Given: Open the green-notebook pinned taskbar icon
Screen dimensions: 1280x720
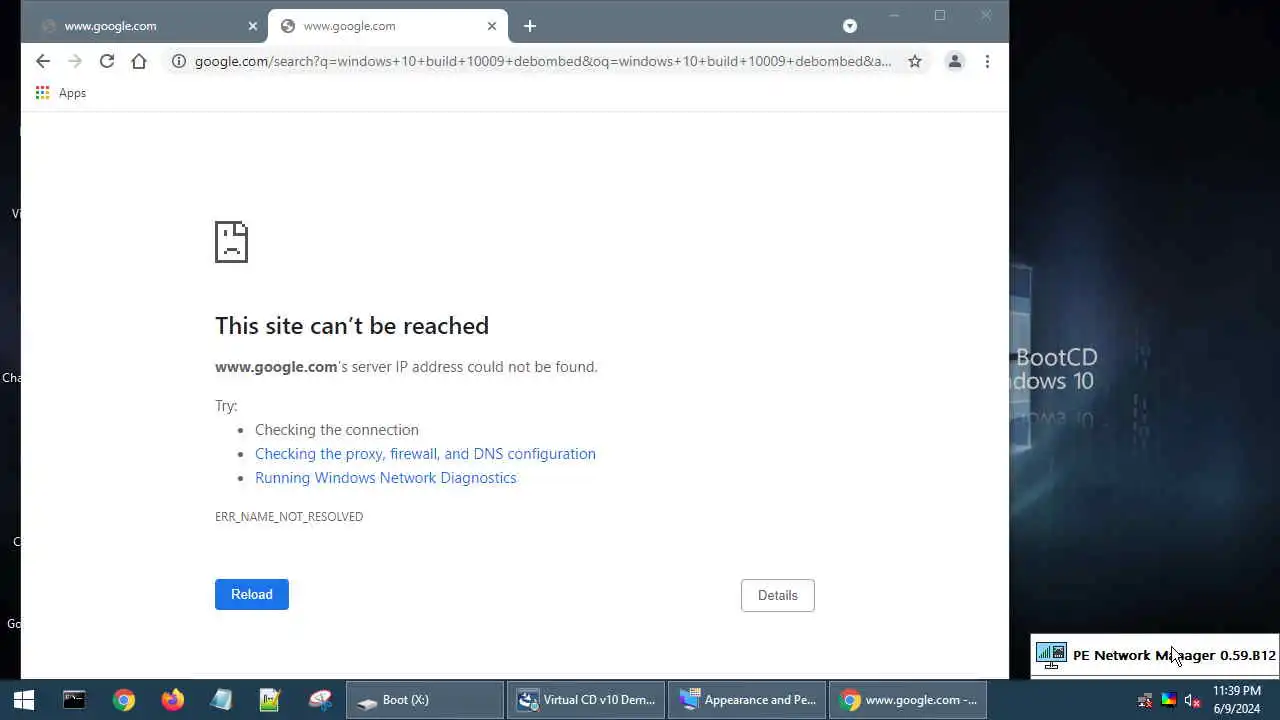Looking at the screenshot, I should [x=270, y=700].
